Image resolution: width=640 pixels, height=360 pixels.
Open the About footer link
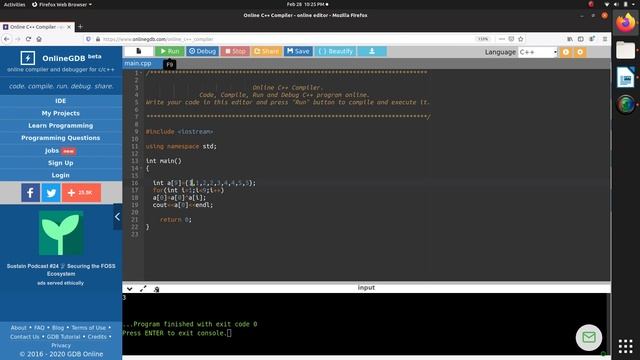point(18,328)
